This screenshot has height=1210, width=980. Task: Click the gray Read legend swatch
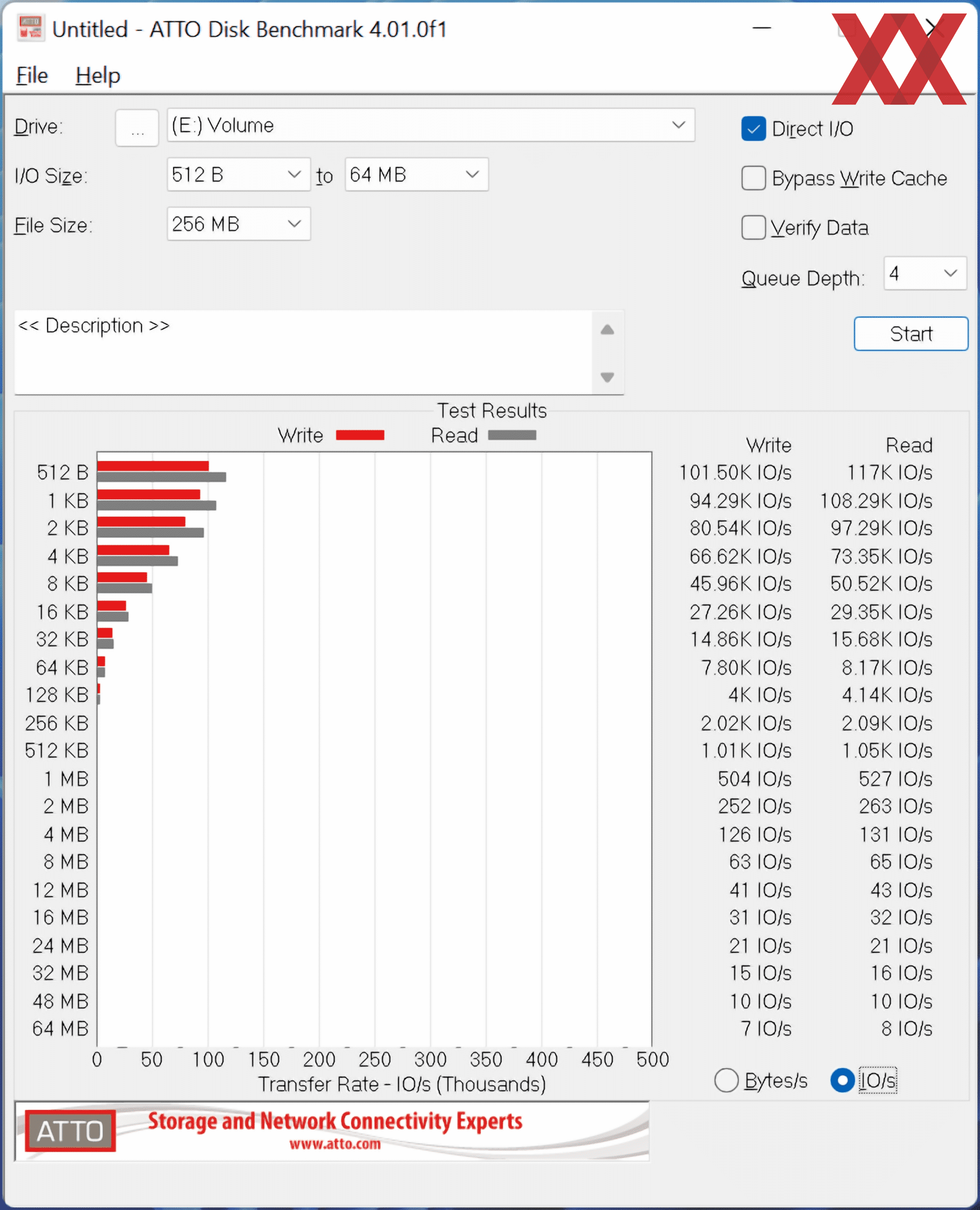(x=511, y=435)
